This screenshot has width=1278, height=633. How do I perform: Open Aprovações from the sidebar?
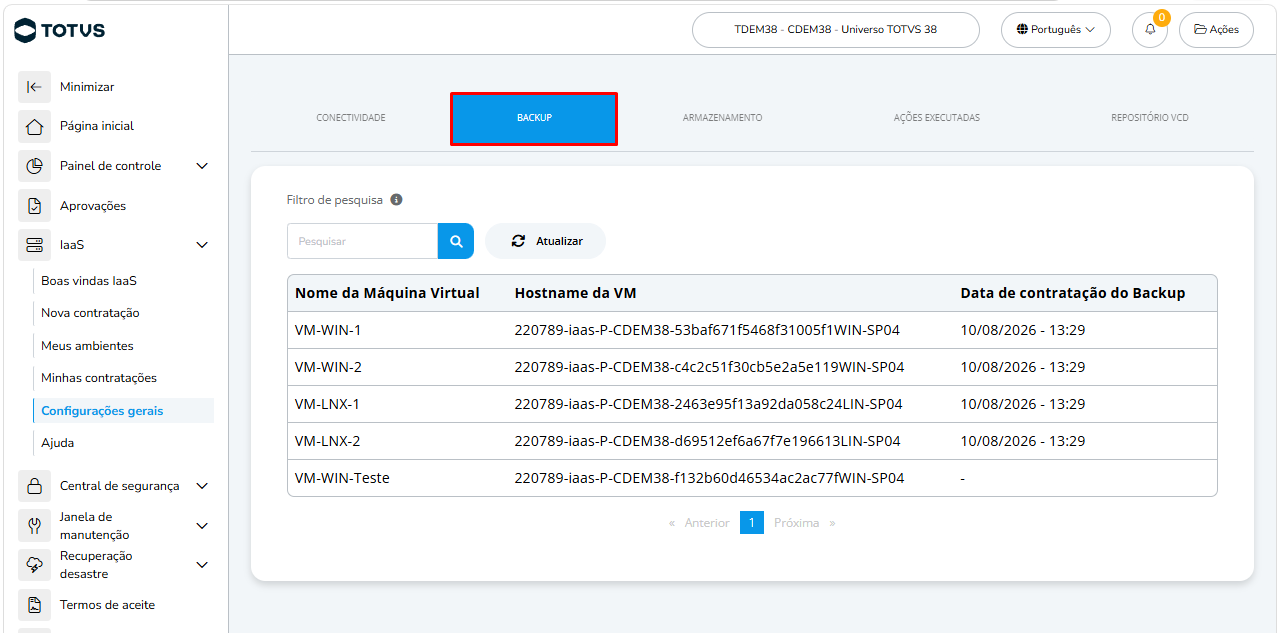(93, 206)
